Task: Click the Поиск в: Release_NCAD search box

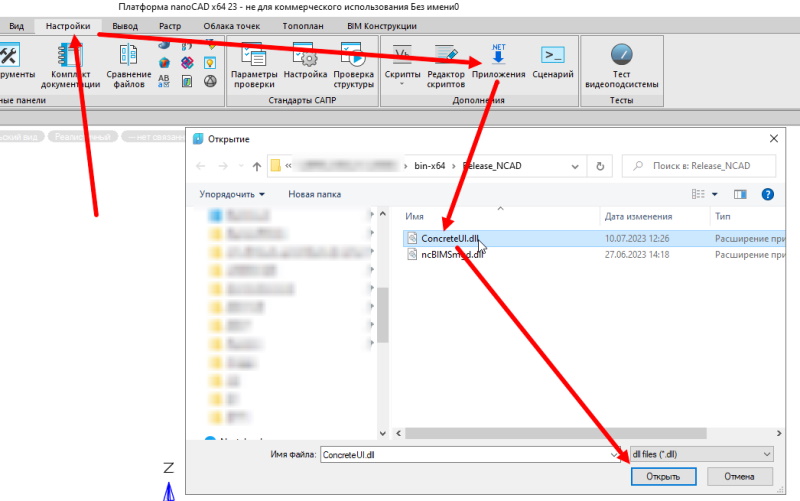Action: (x=699, y=166)
